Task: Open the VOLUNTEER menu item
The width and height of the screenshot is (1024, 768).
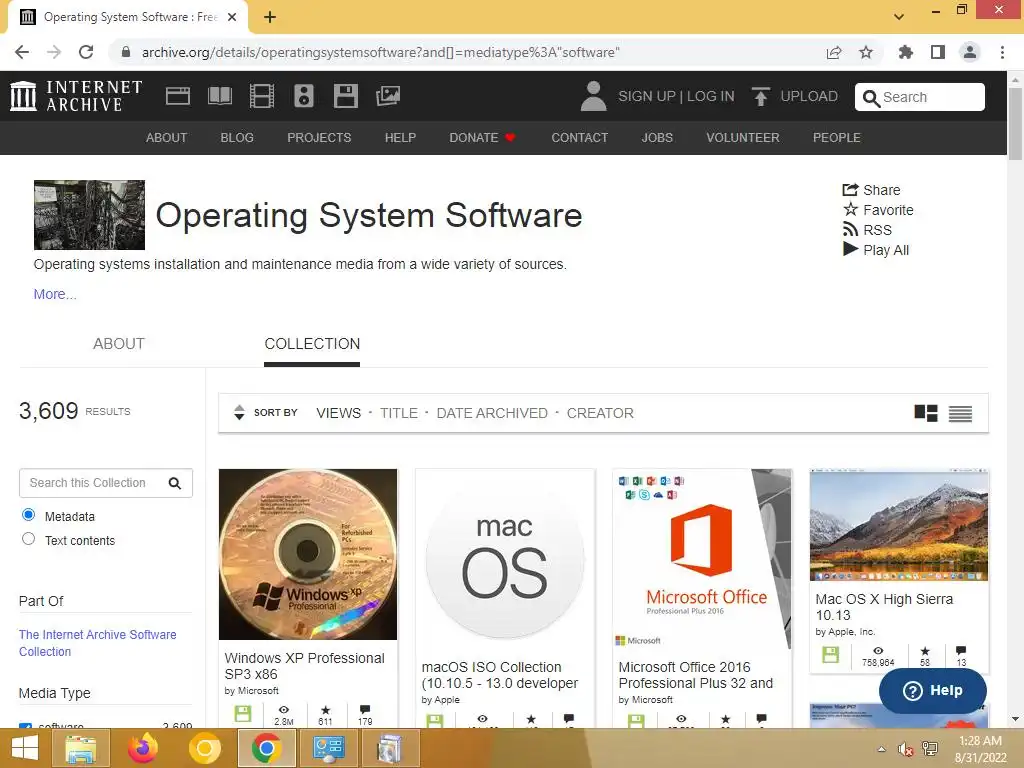Action: (743, 138)
